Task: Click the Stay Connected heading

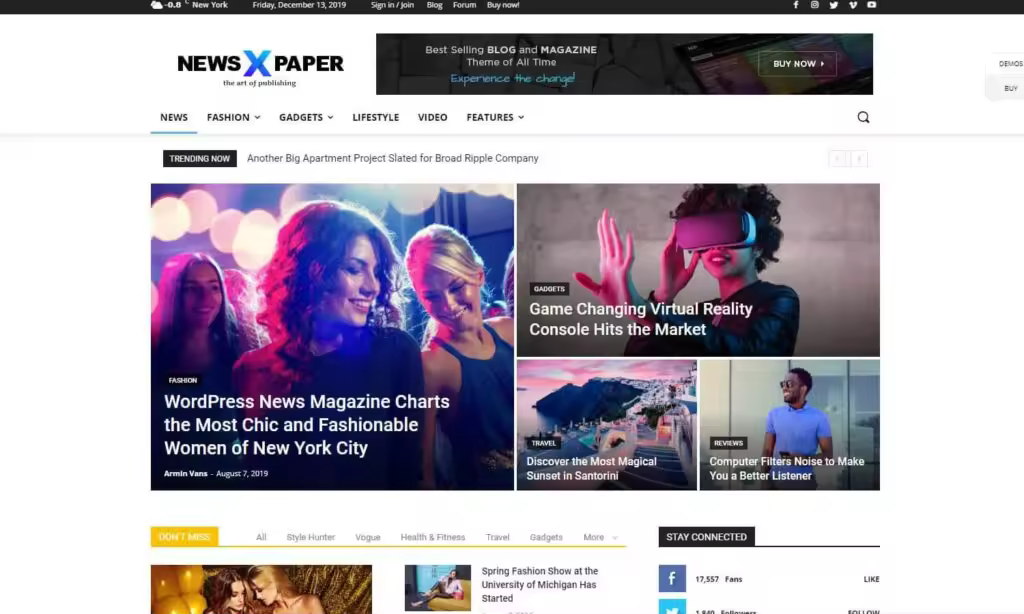Action: [707, 537]
